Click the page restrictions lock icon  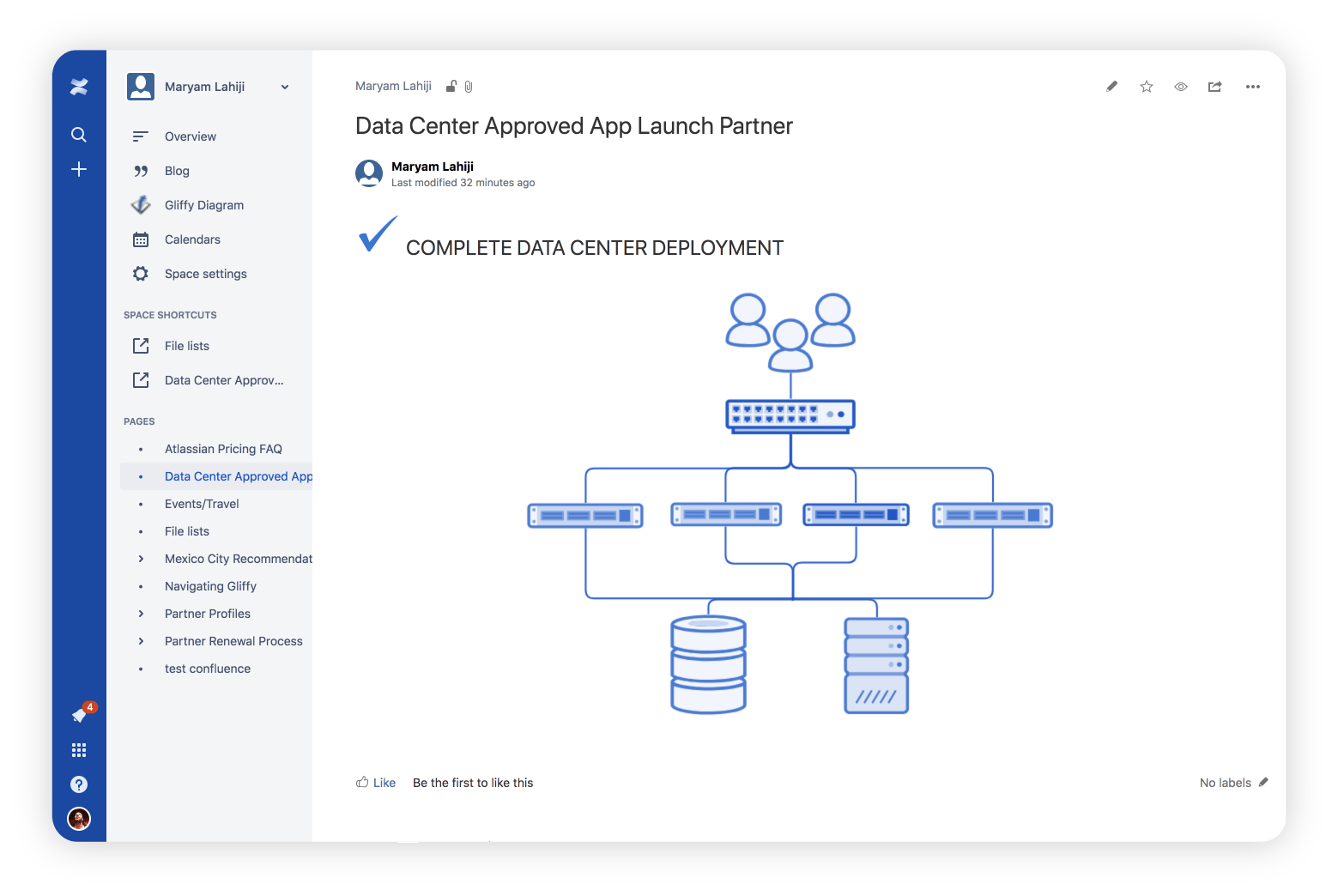(451, 86)
